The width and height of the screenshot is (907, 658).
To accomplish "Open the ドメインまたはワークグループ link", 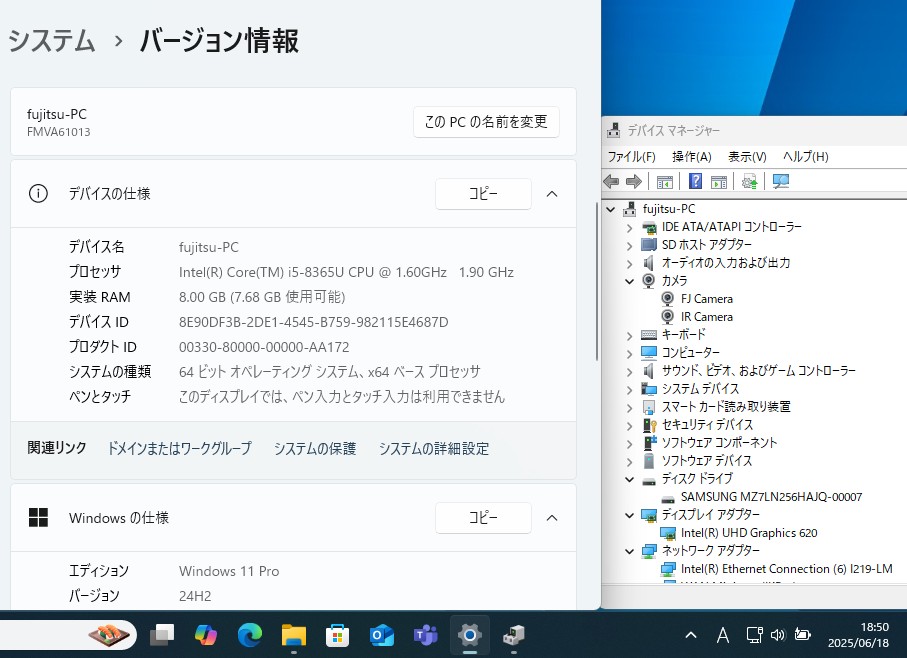I will coord(179,448).
